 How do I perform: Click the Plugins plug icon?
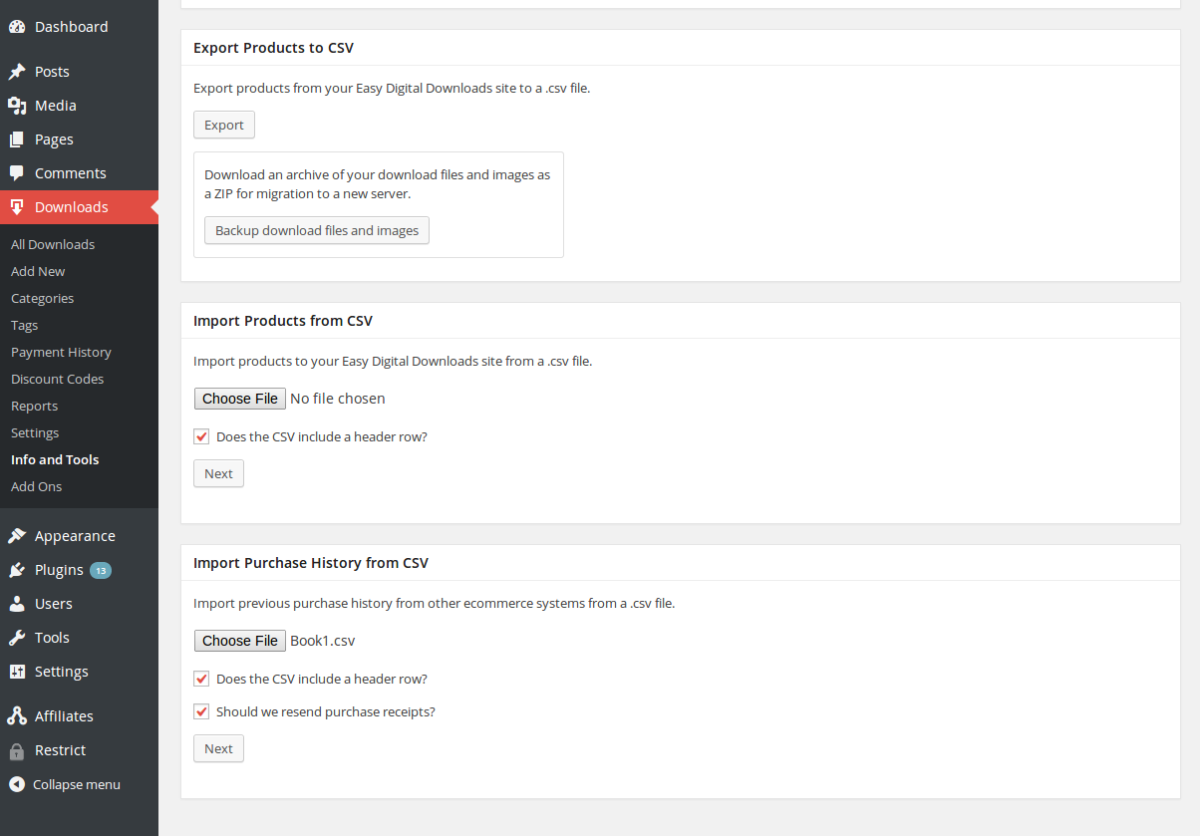pyautogui.click(x=17, y=570)
